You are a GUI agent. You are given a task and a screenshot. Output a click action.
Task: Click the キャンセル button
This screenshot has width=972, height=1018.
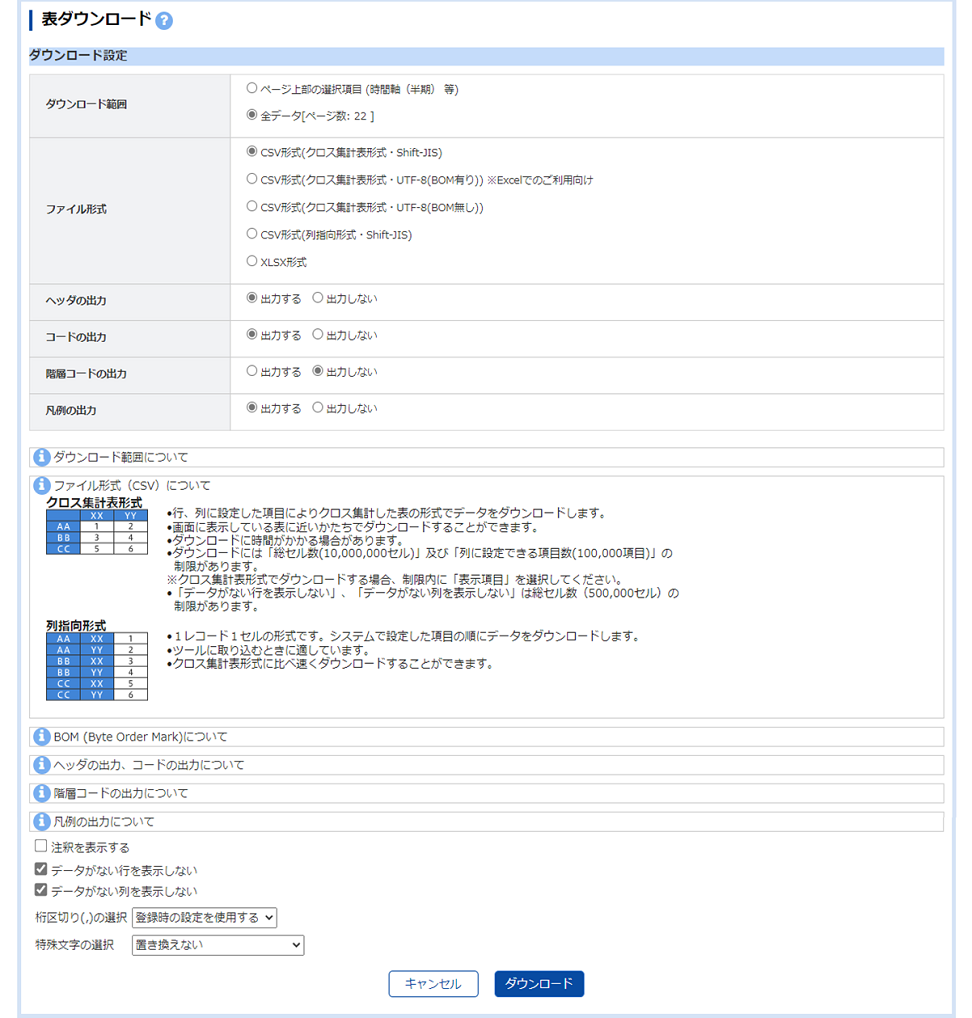click(434, 984)
